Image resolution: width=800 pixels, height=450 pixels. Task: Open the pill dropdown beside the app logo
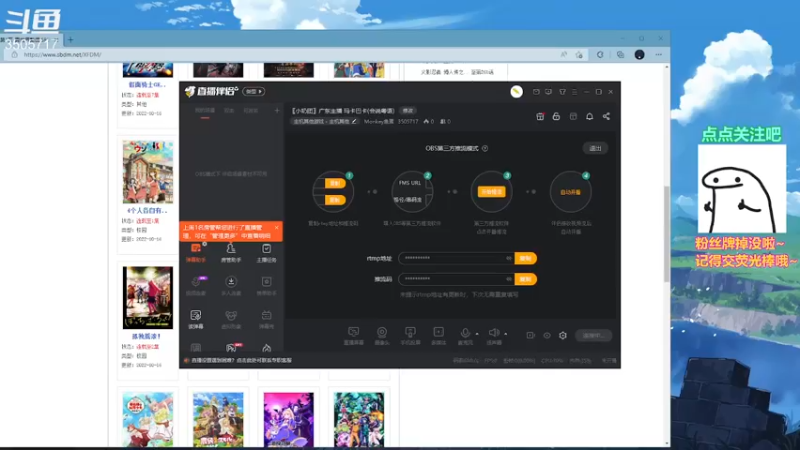coord(254,91)
